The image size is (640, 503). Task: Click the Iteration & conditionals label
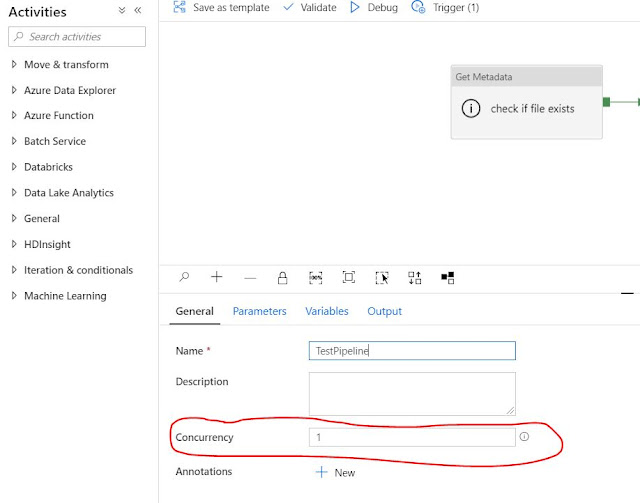(x=78, y=270)
